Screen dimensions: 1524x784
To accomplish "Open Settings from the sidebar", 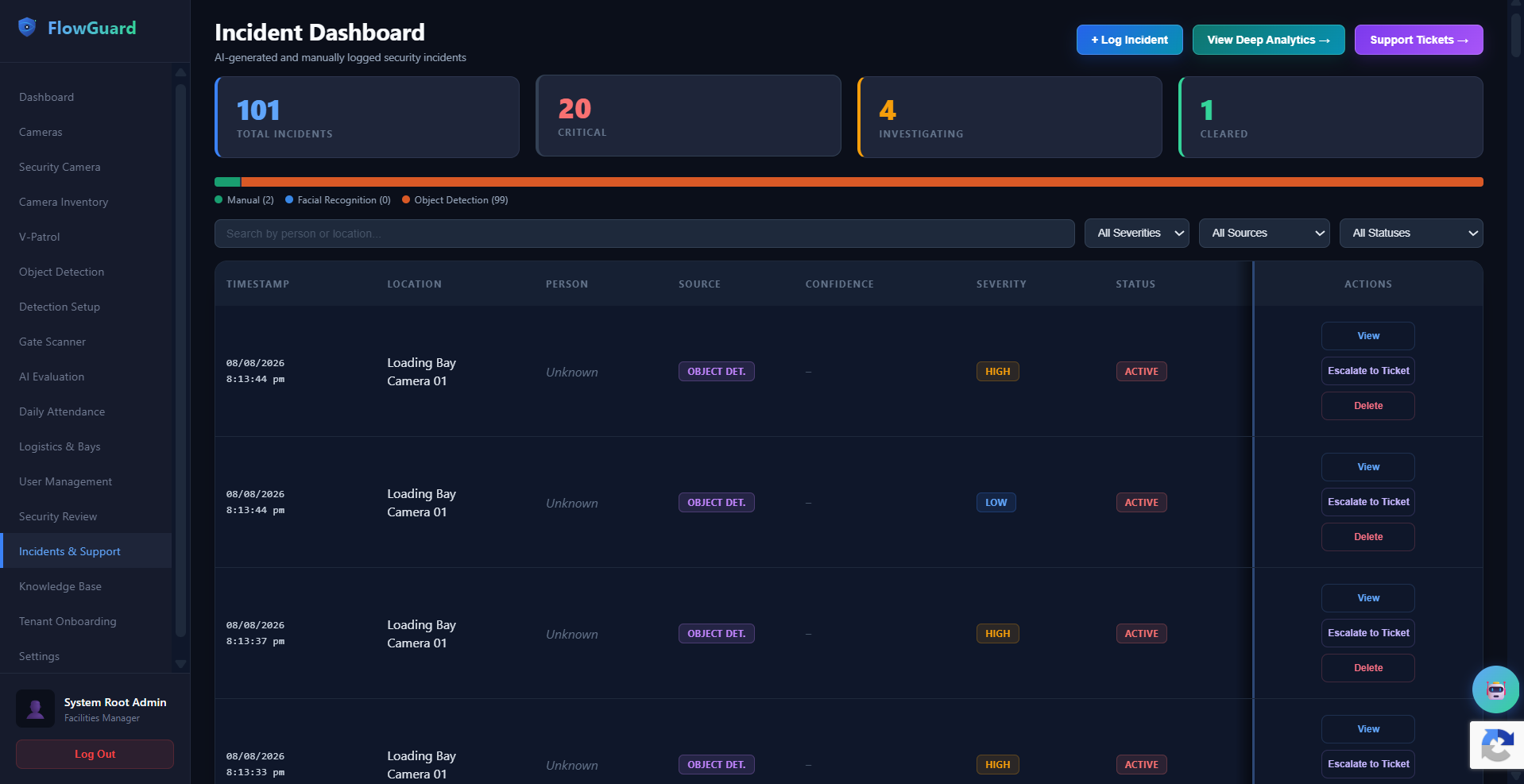I will click(86, 656).
